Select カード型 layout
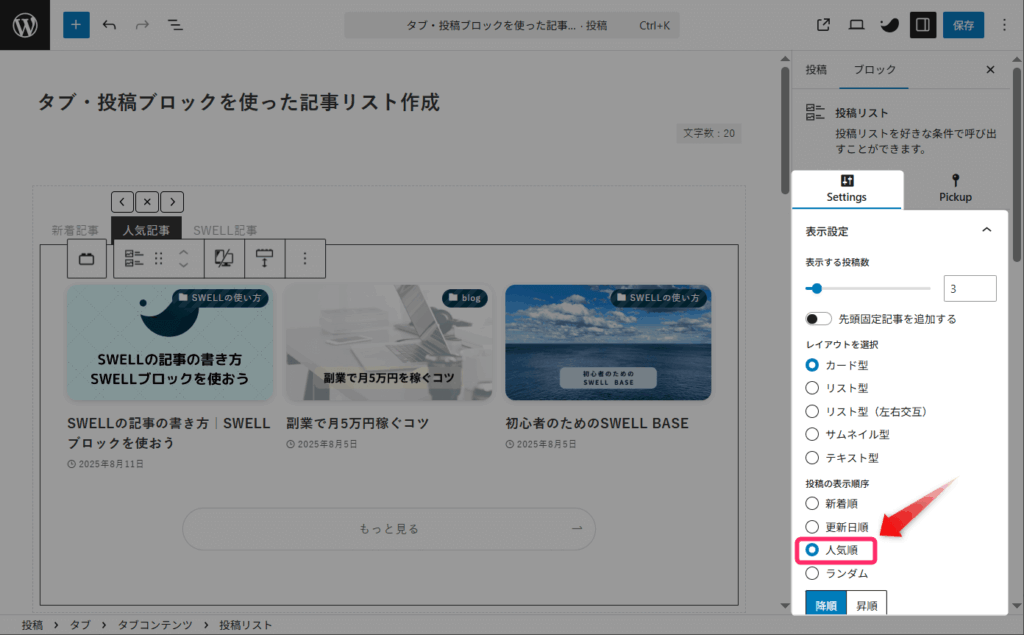 [812, 365]
